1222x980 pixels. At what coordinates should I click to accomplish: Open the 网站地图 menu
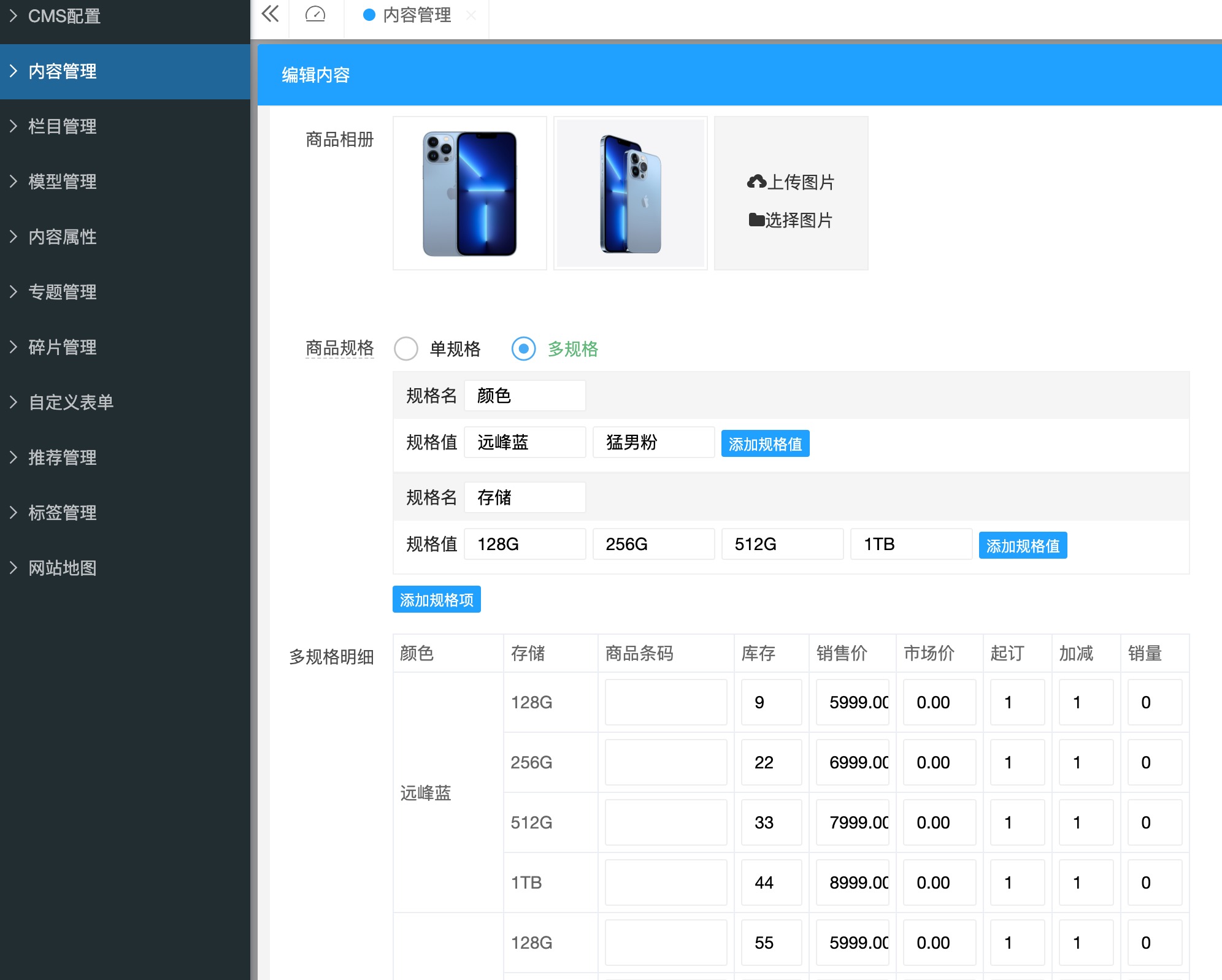[x=125, y=568]
